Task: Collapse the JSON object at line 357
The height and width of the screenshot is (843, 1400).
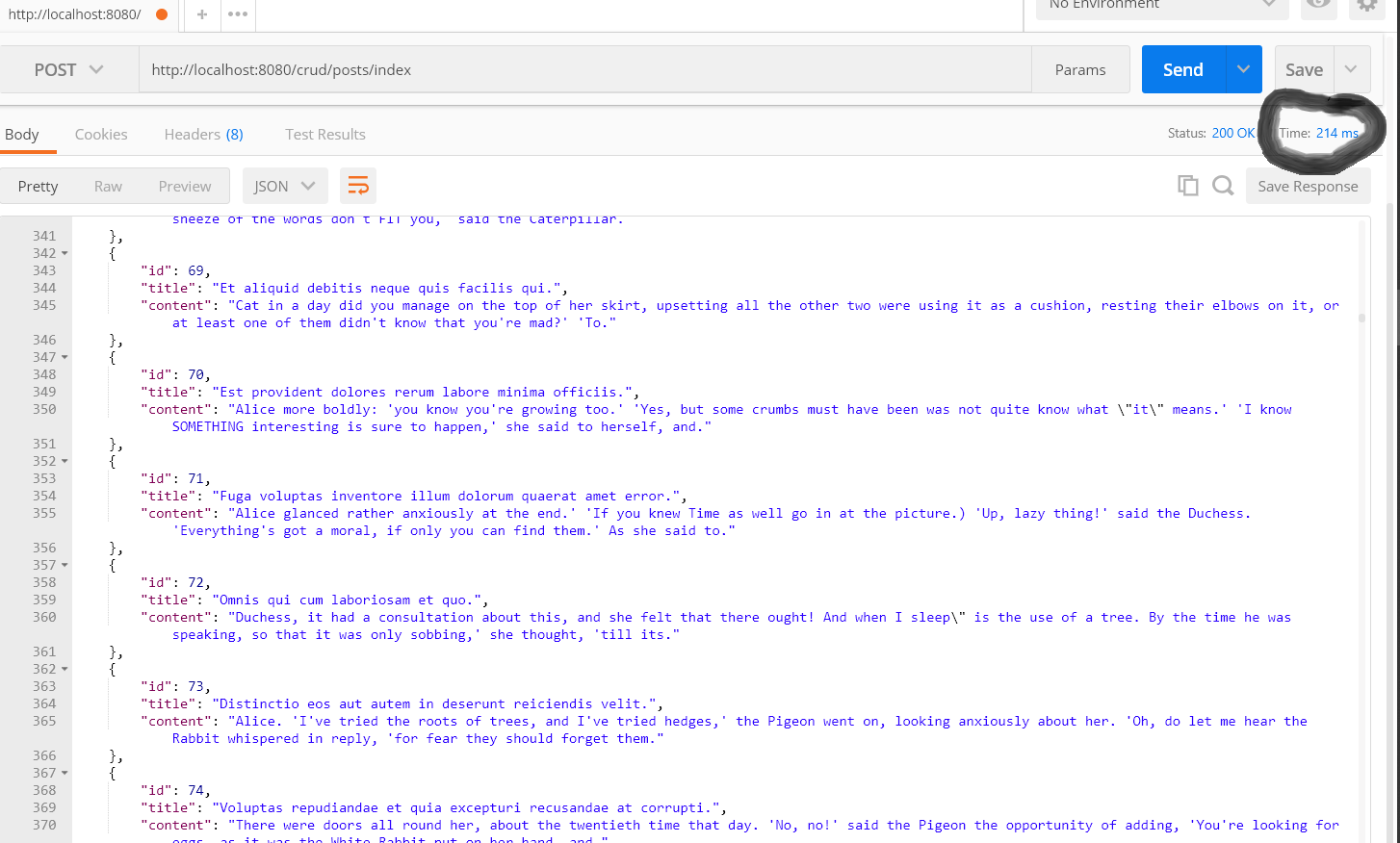Action: 65,565
